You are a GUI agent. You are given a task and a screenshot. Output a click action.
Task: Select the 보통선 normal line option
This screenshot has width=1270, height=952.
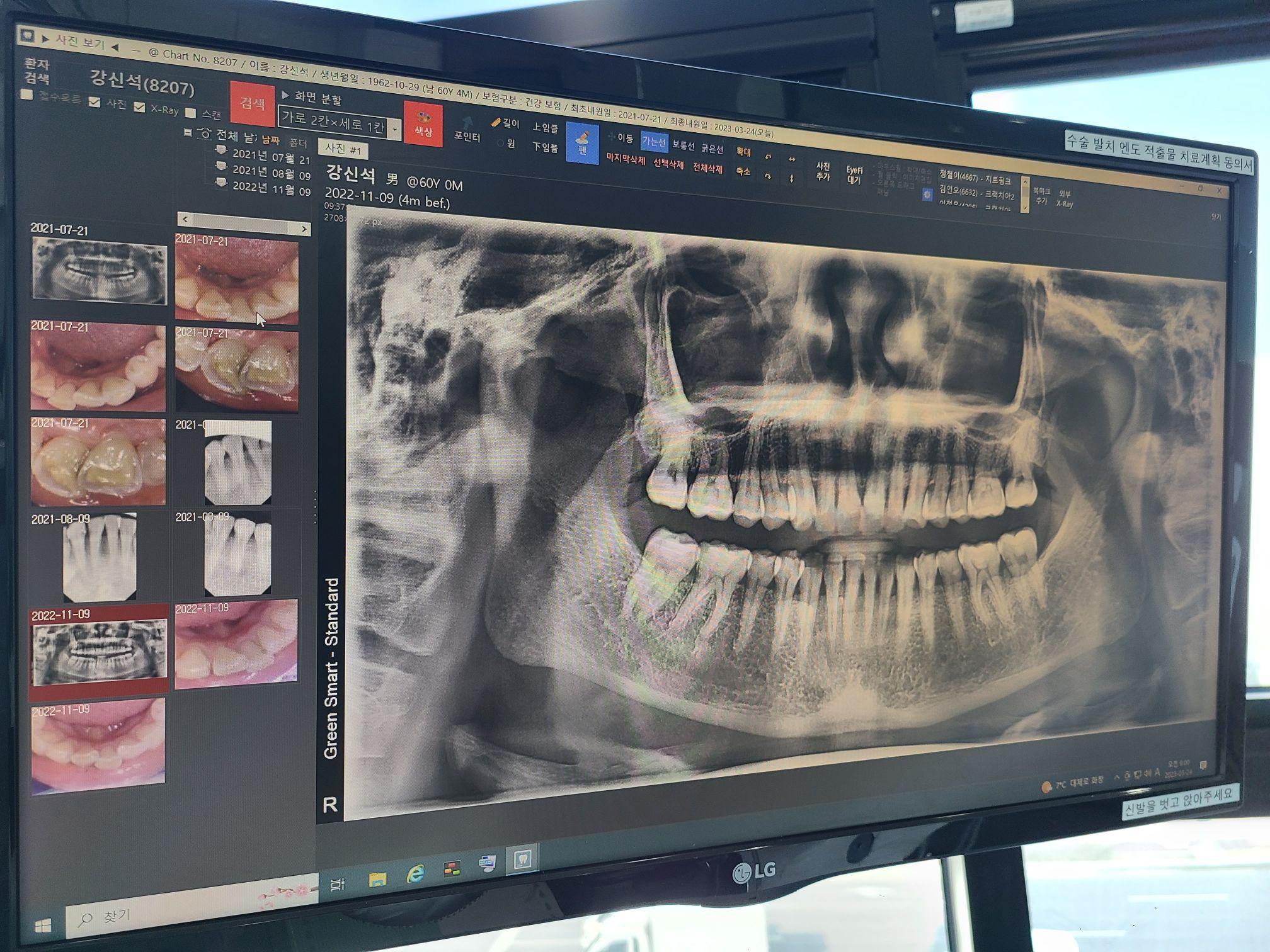coord(683,145)
